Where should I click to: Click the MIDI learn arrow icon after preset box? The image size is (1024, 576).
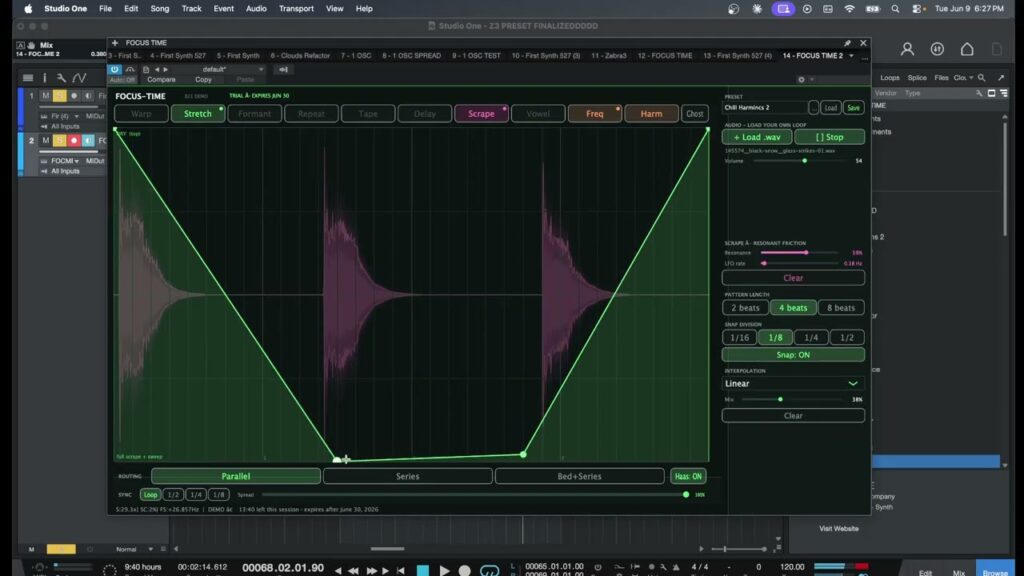click(283, 69)
